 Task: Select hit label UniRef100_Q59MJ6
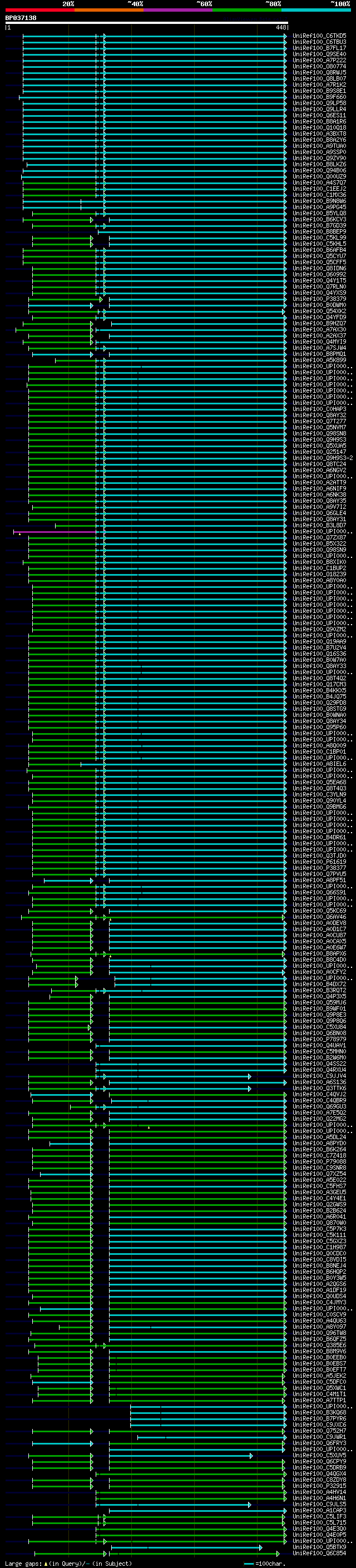(x=319, y=1002)
